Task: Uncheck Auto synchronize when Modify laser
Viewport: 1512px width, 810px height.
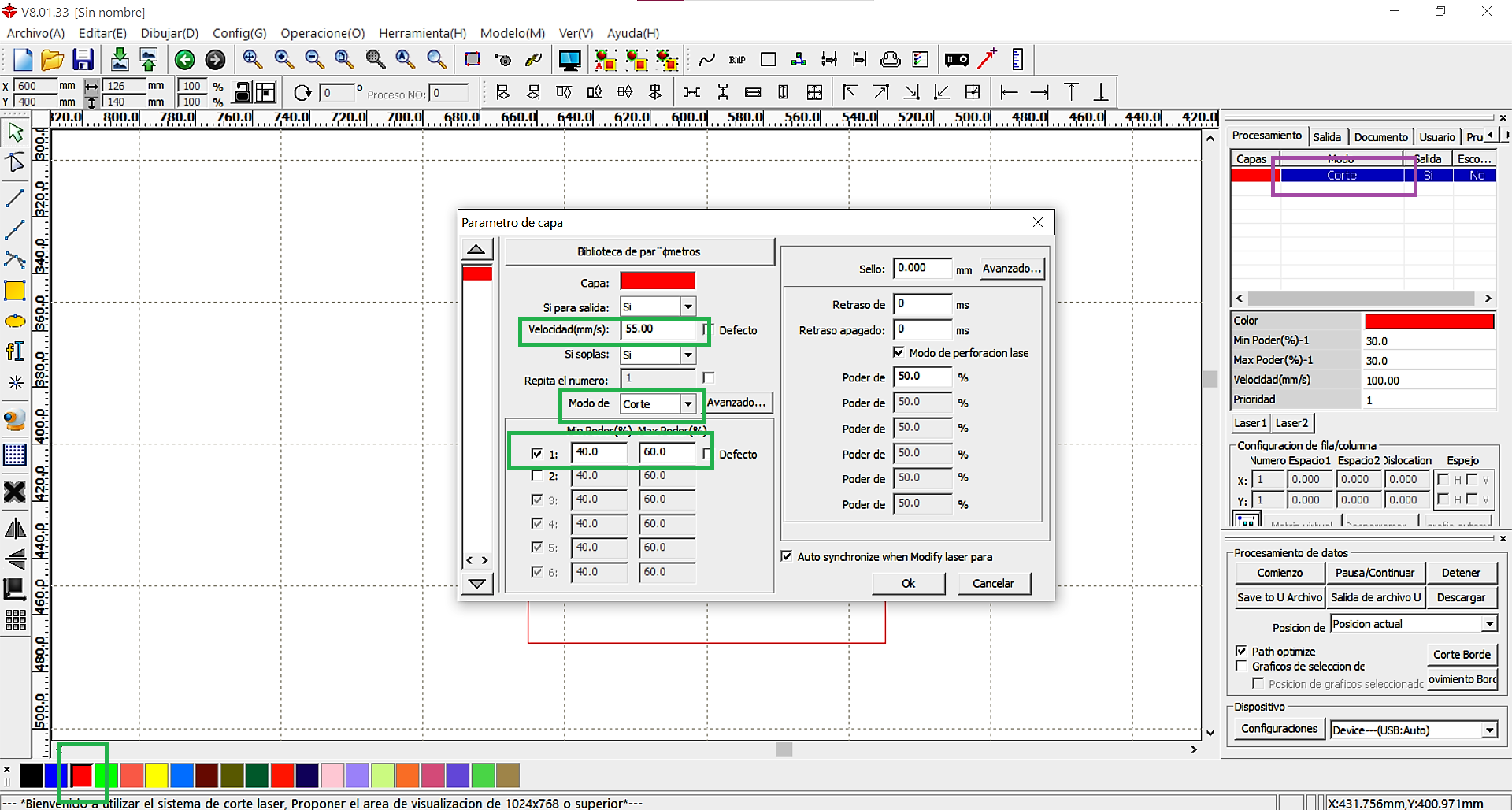Action: point(786,556)
